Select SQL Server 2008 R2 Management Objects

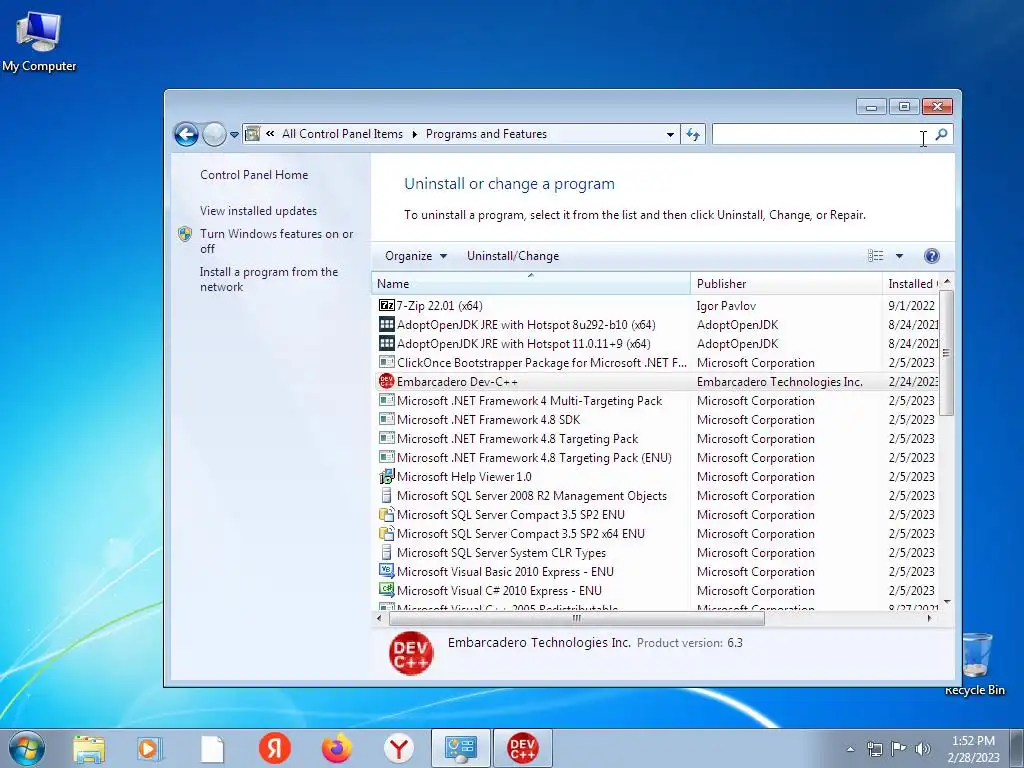coord(658,496)
